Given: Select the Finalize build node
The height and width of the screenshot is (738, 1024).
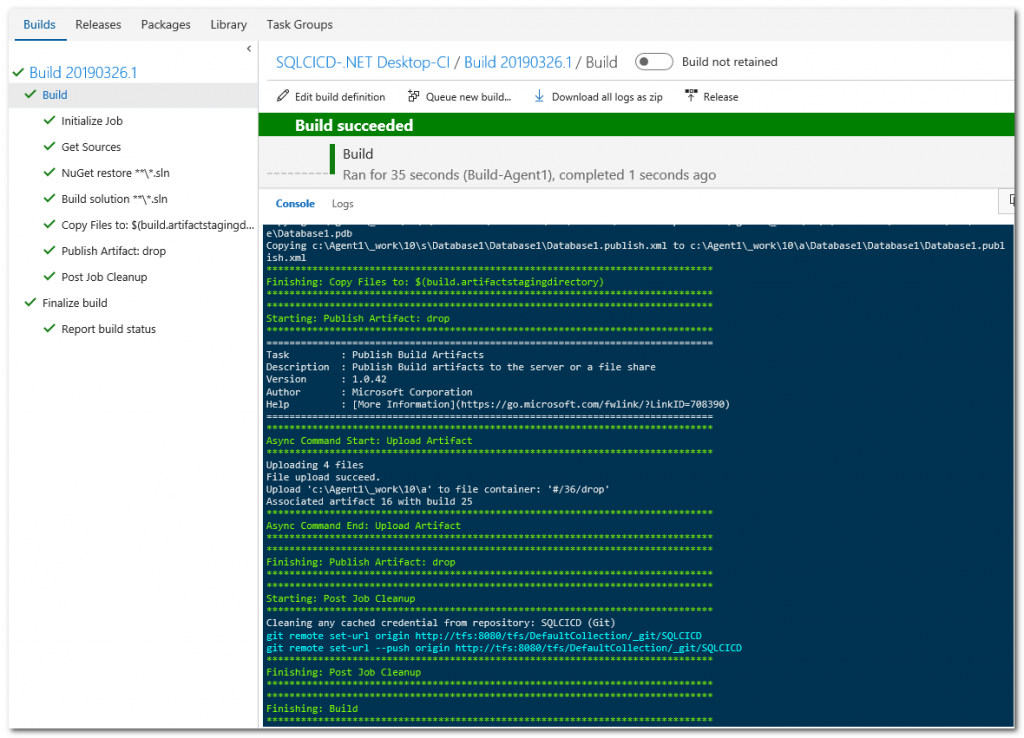Looking at the screenshot, I should click(74, 303).
